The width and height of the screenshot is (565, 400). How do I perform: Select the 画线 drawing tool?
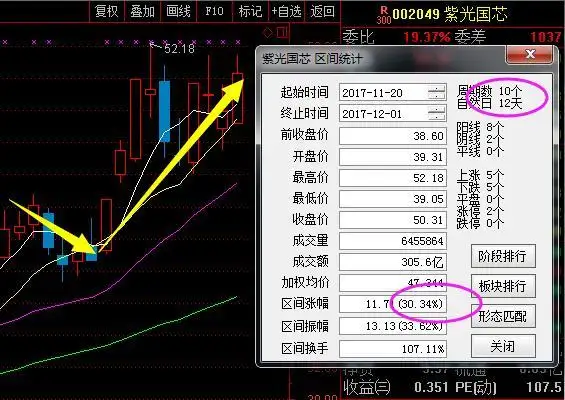coord(178,11)
